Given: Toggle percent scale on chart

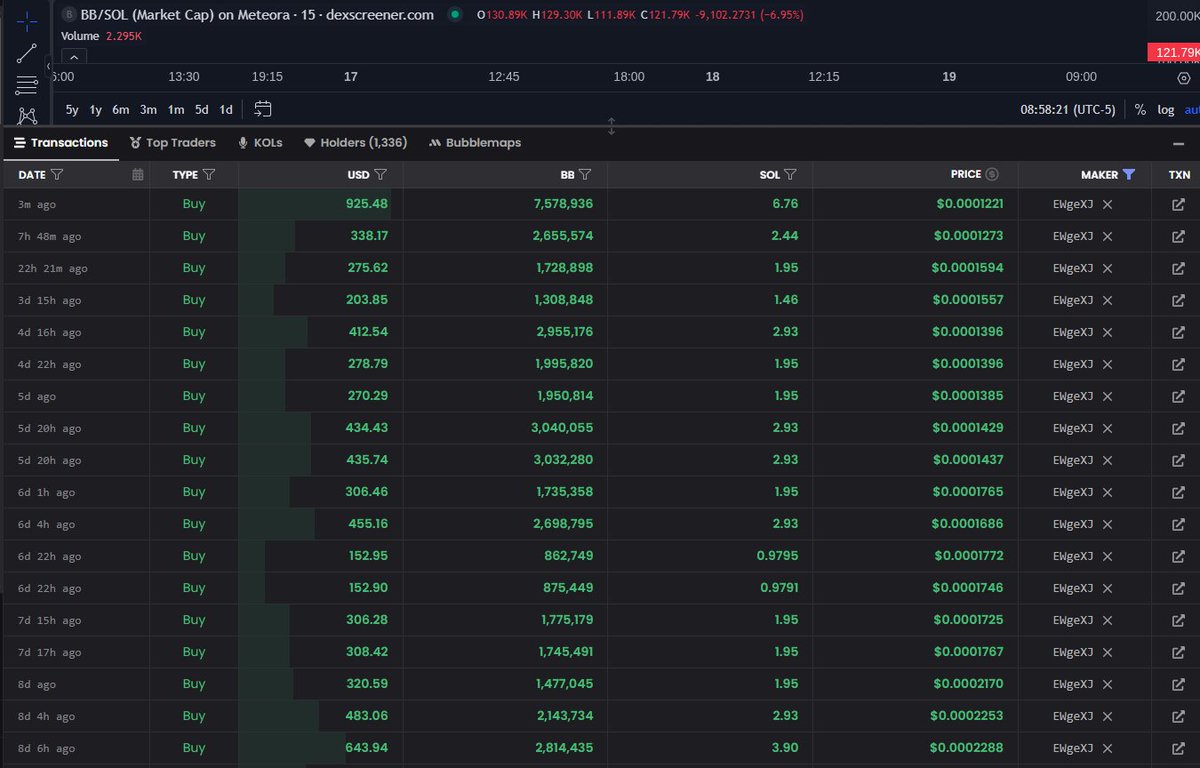Looking at the screenshot, I should [1140, 110].
